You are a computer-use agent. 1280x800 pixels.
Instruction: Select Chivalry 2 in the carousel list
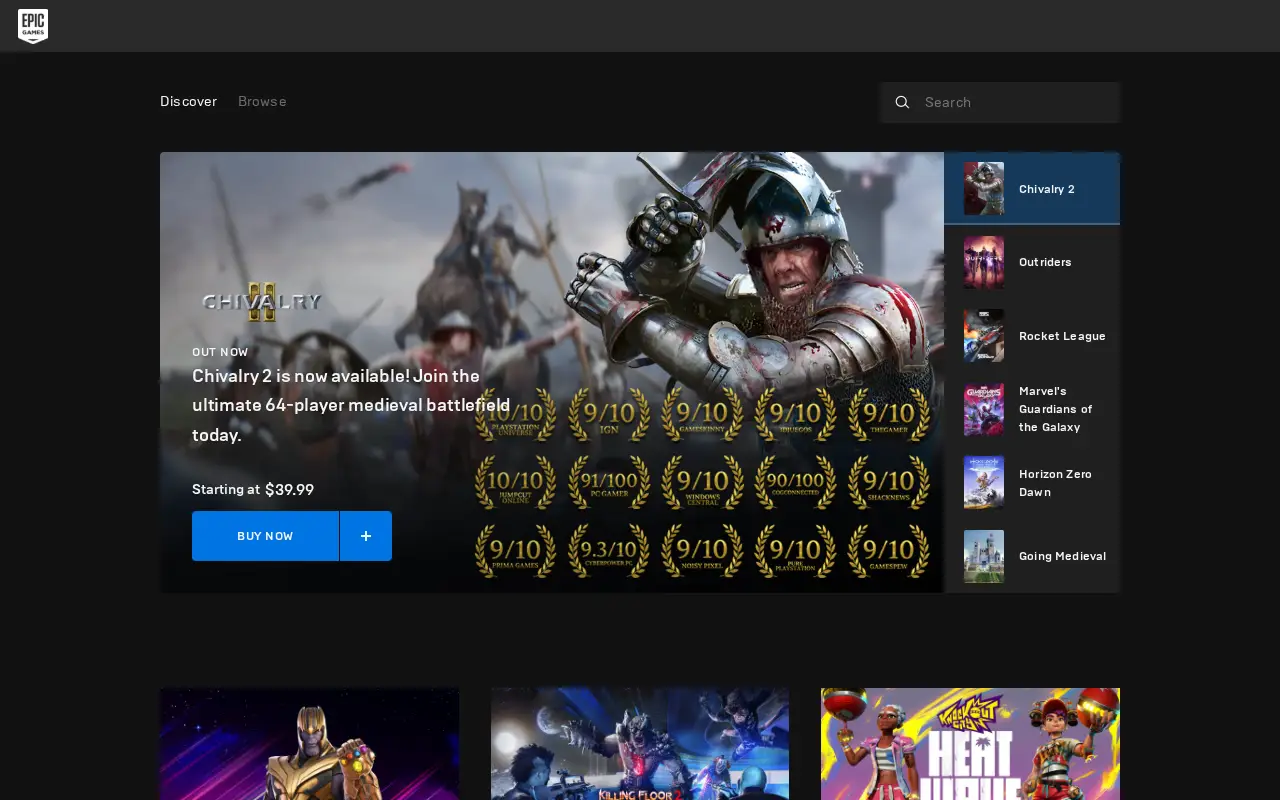(x=1032, y=188)
